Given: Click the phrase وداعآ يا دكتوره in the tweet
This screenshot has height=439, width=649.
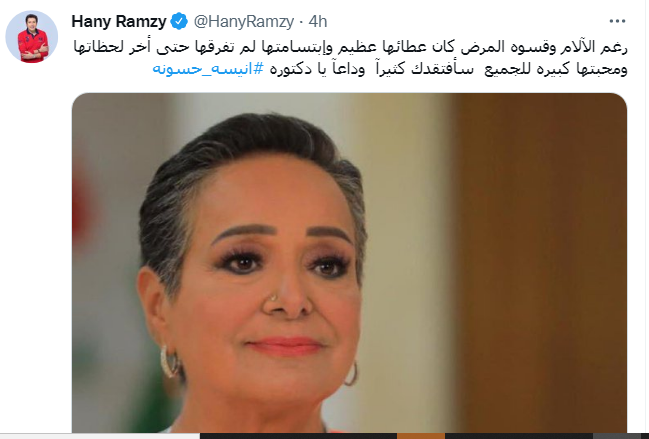Looking at the screenshot, I should pos(318,69).
